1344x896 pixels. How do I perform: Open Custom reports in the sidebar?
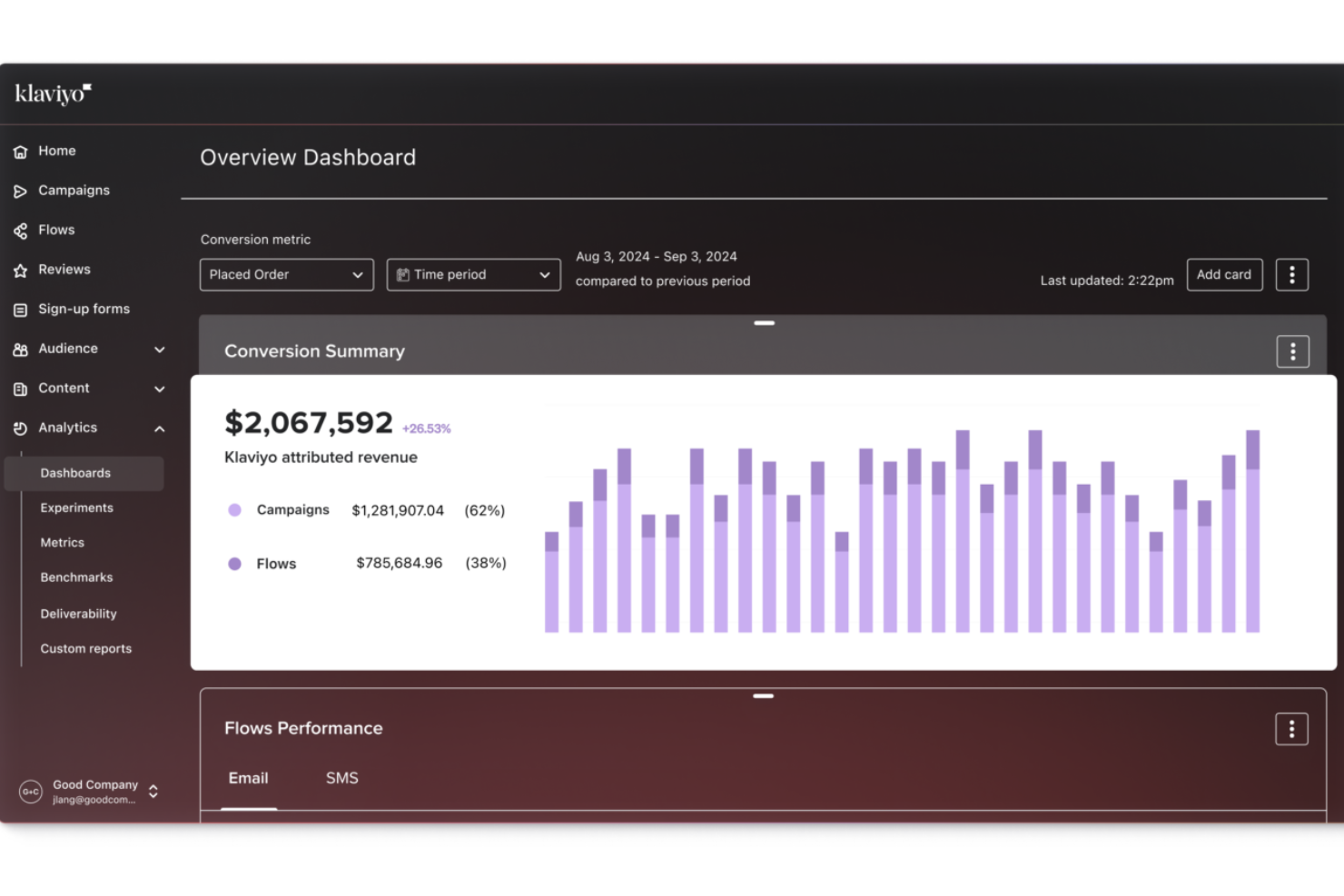click(x=85, y=648)
